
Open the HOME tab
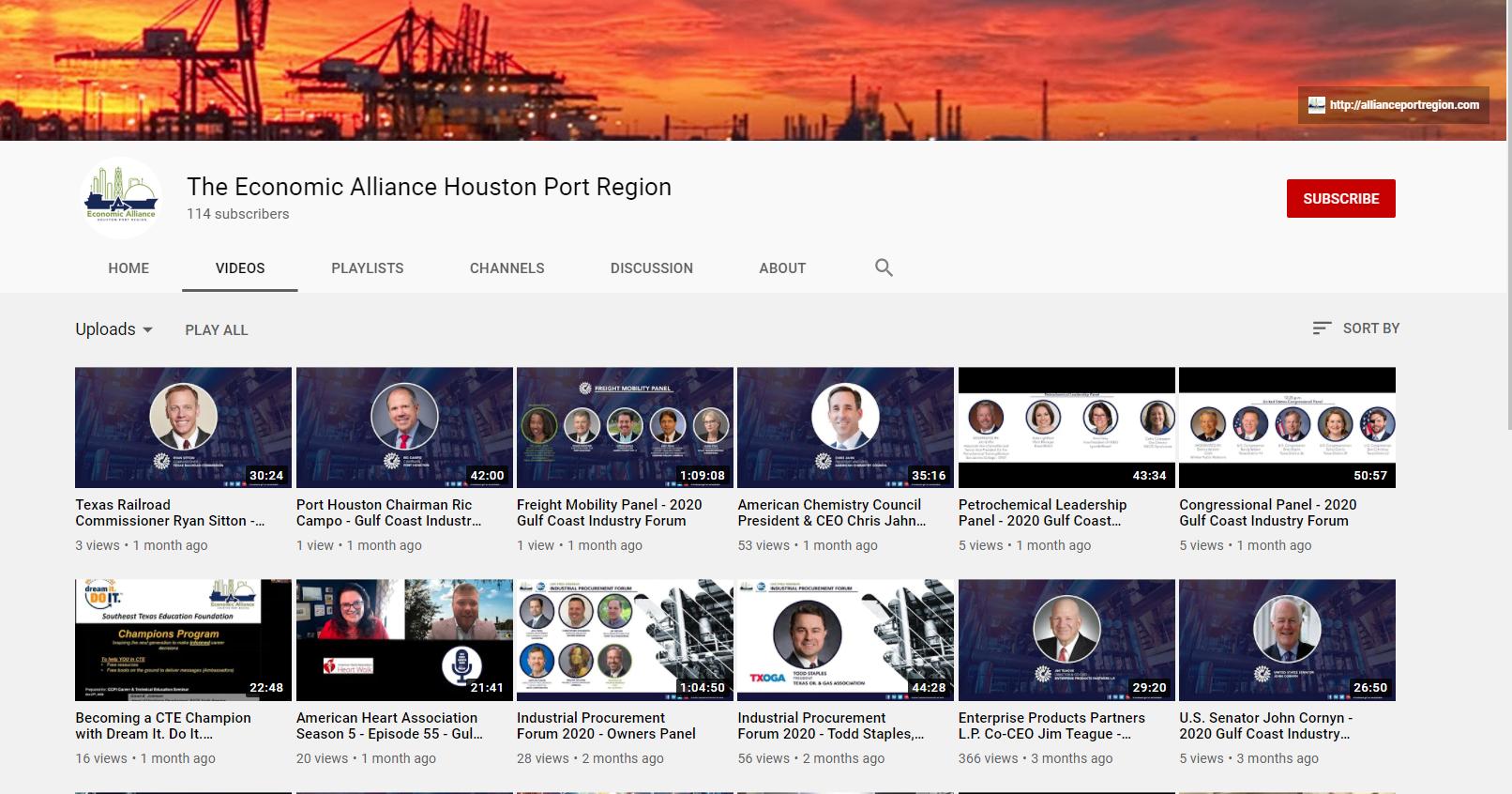129,267
